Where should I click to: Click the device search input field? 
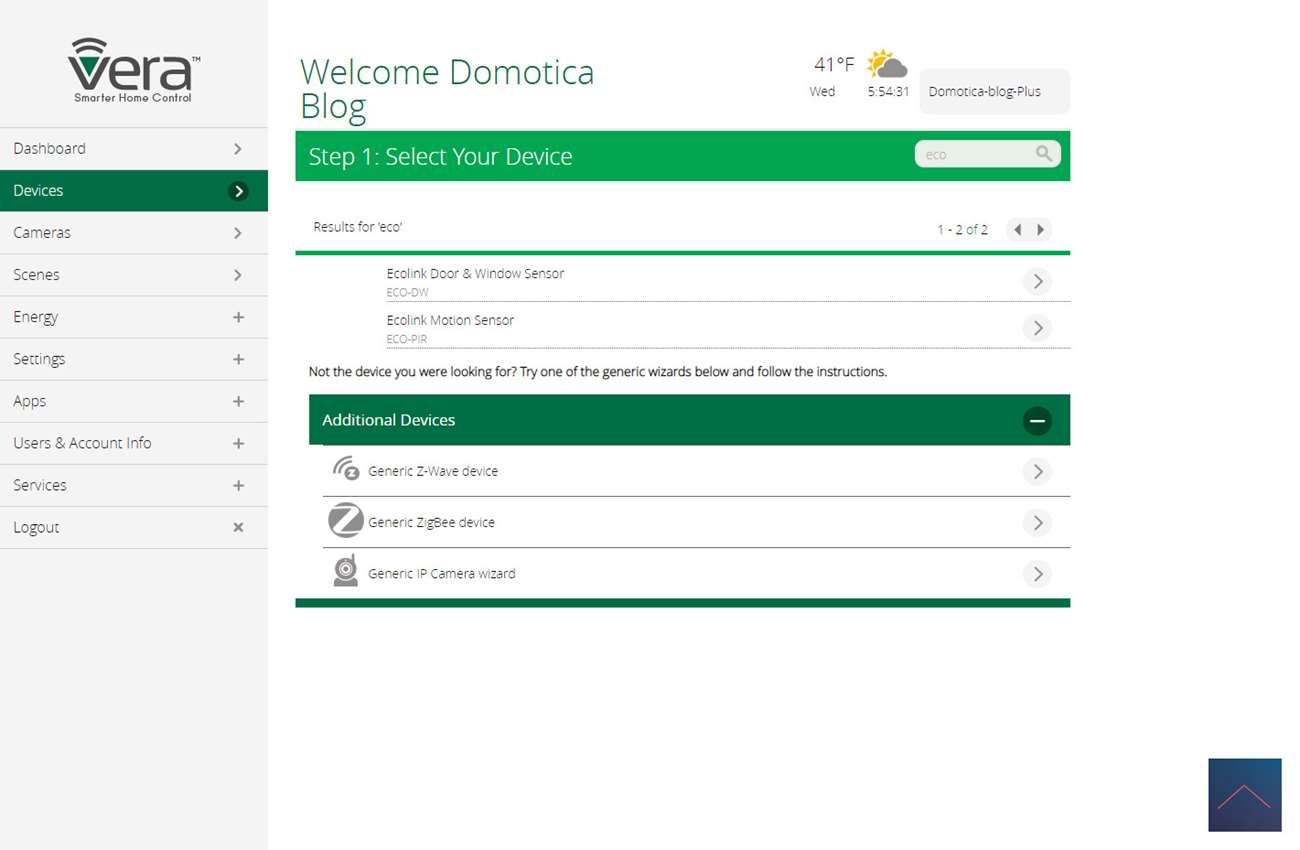click(x=975, y=155)
